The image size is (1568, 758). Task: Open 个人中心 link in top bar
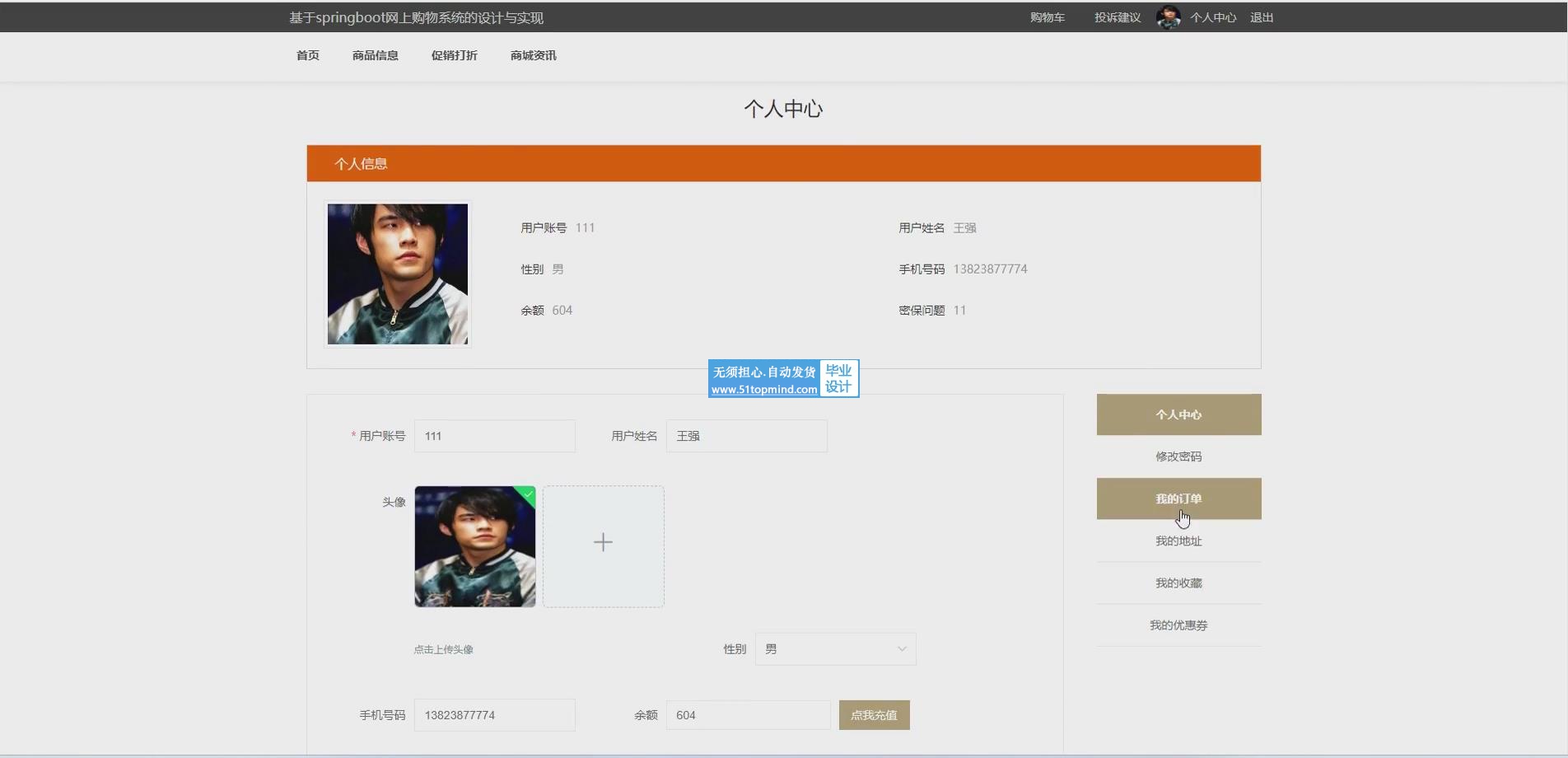tap(1213, 17)
